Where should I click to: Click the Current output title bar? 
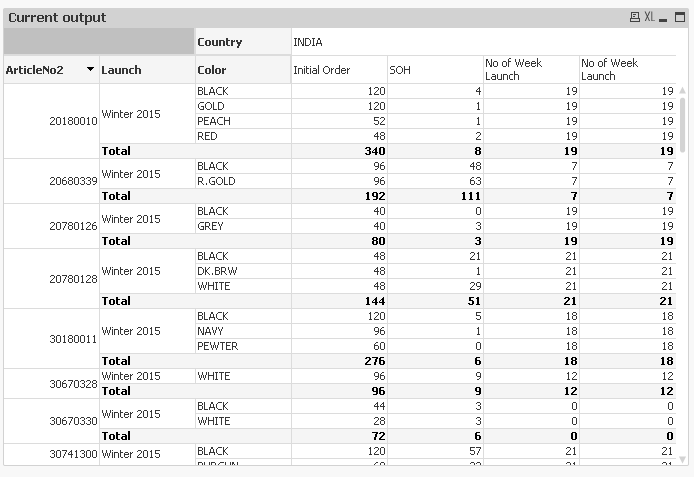300,17
